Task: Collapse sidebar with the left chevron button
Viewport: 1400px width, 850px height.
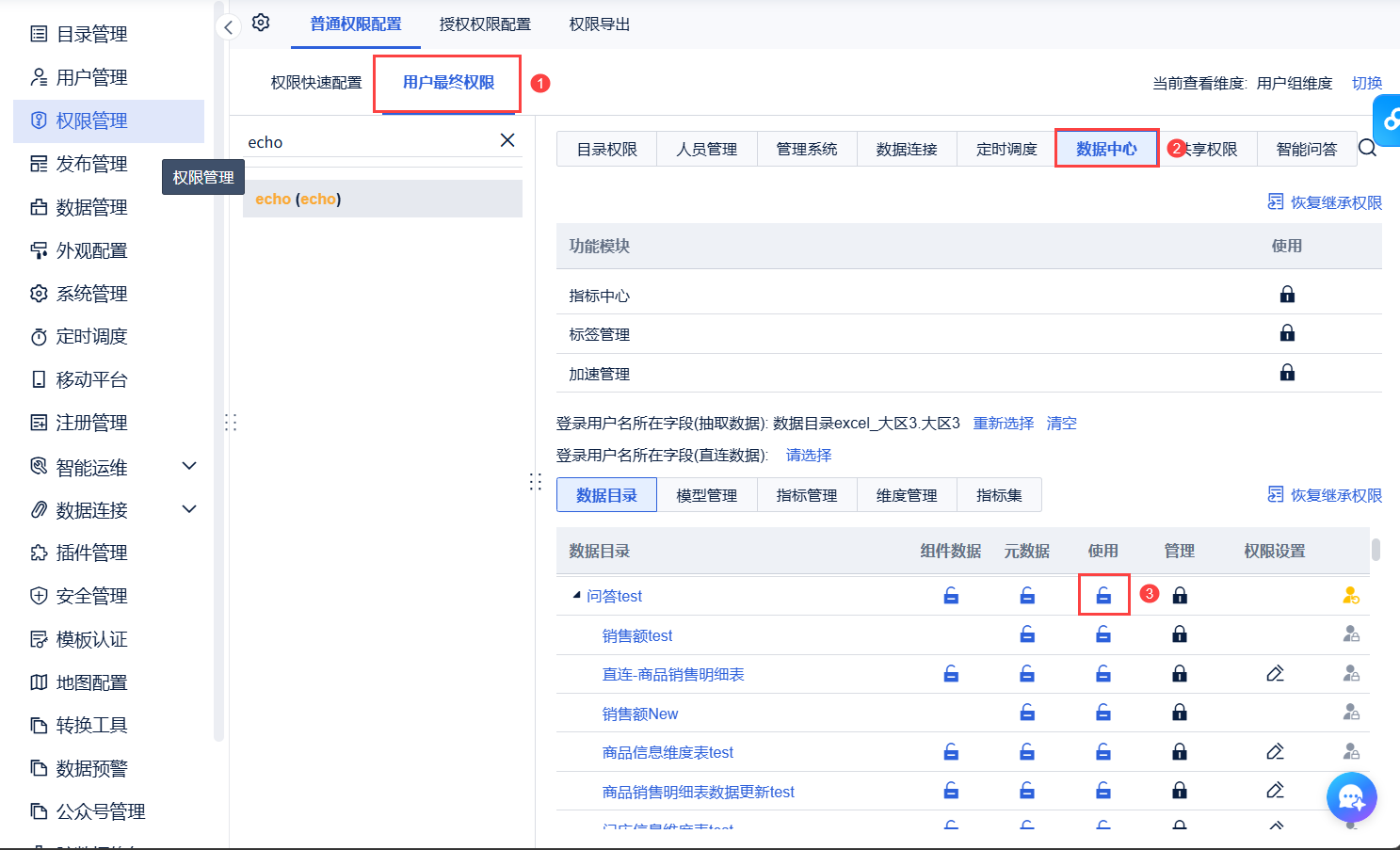Action: point(228,27)
